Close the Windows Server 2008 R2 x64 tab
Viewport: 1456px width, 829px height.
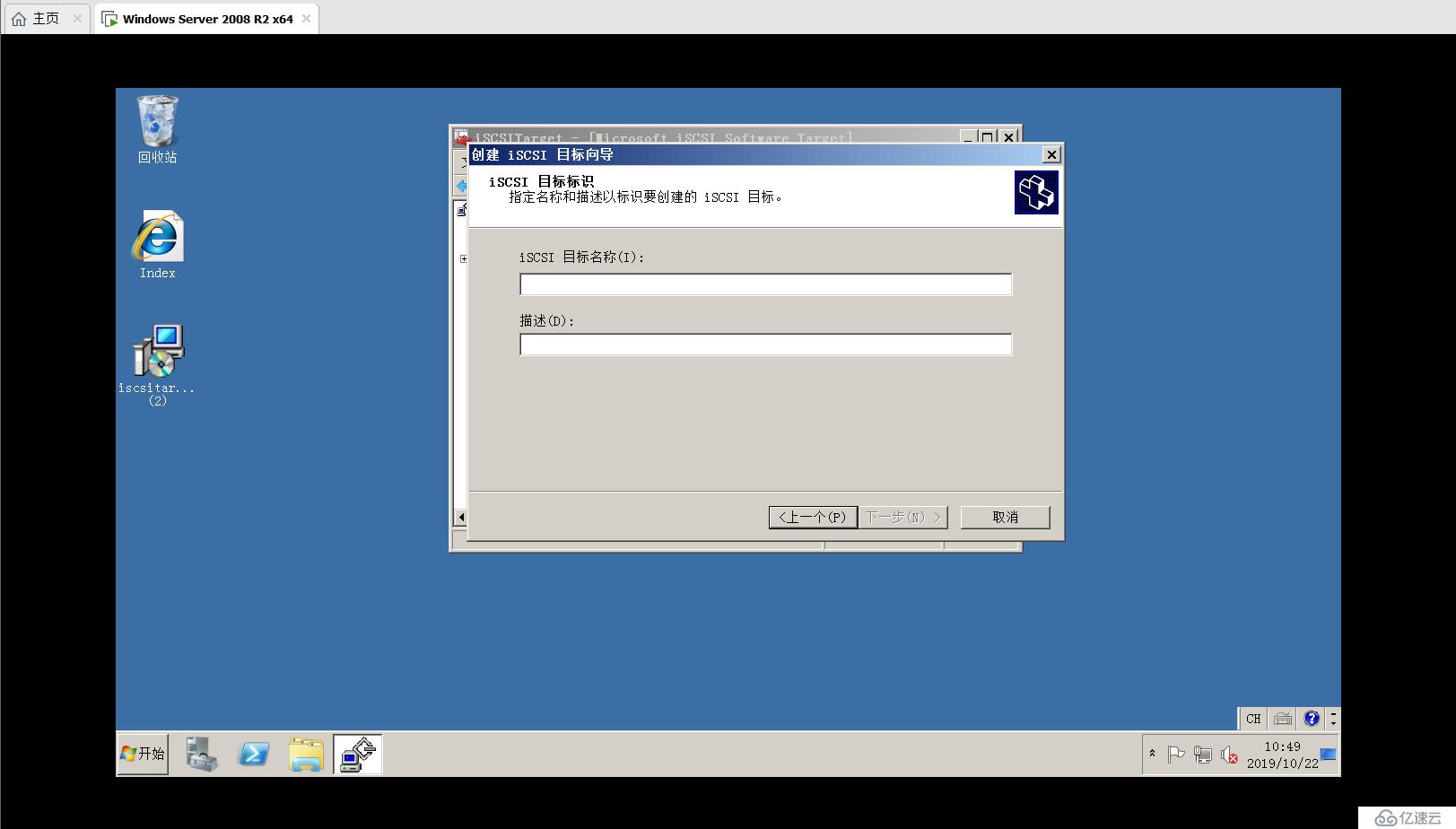coord(306,19)
